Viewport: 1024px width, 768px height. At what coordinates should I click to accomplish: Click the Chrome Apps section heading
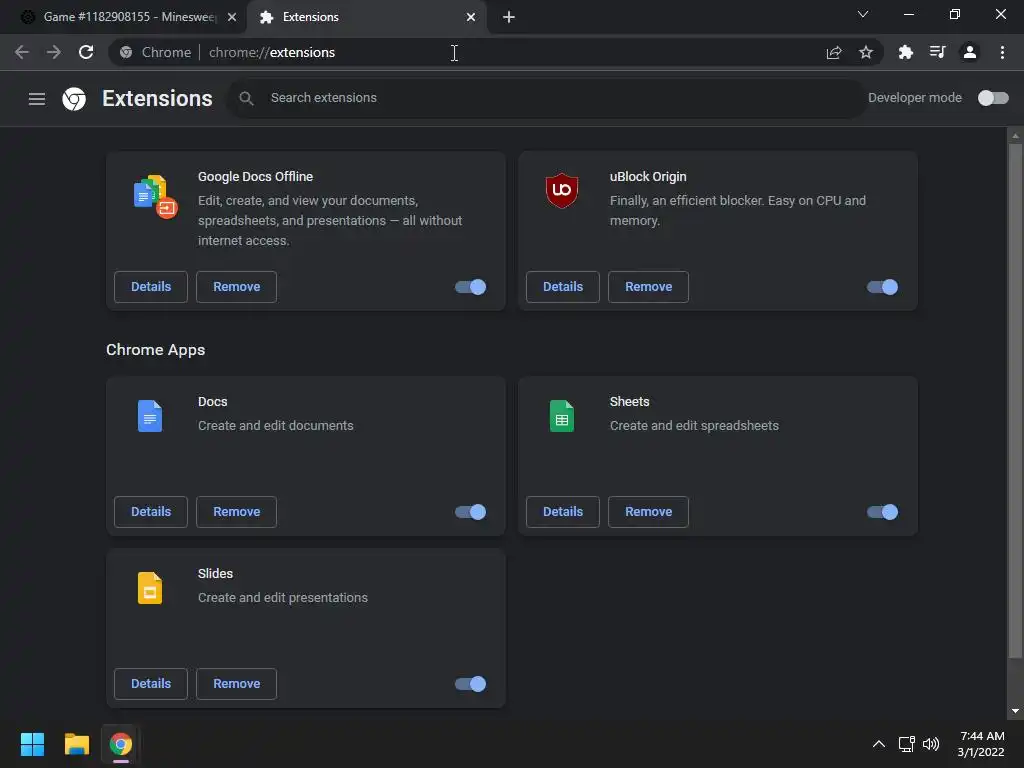point(155,350)
